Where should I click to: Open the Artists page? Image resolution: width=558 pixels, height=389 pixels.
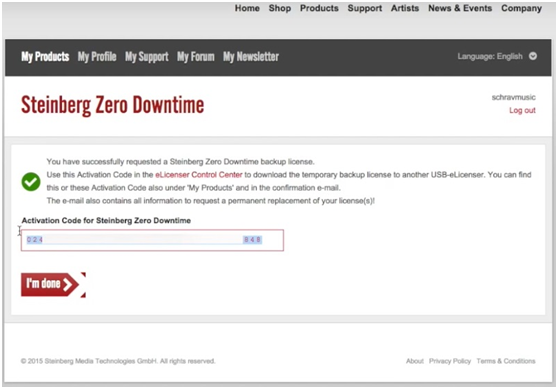point(405,8)
